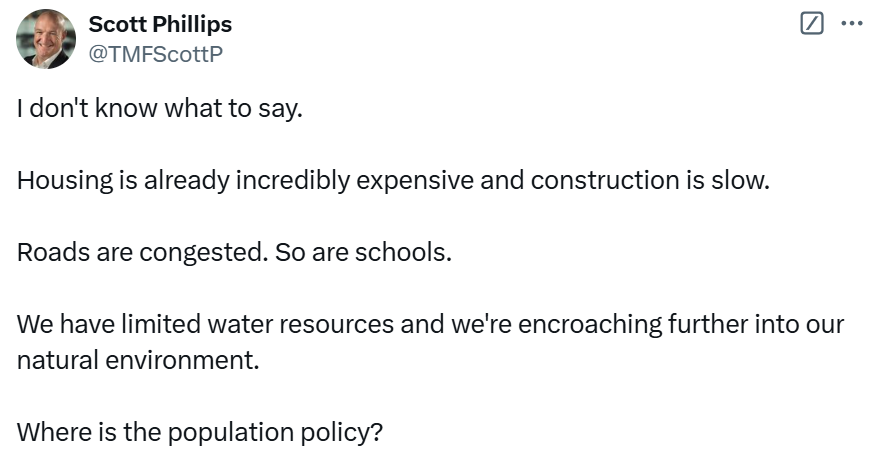Click the text "natural environment."
873x456 pixels.
[138, 360]
